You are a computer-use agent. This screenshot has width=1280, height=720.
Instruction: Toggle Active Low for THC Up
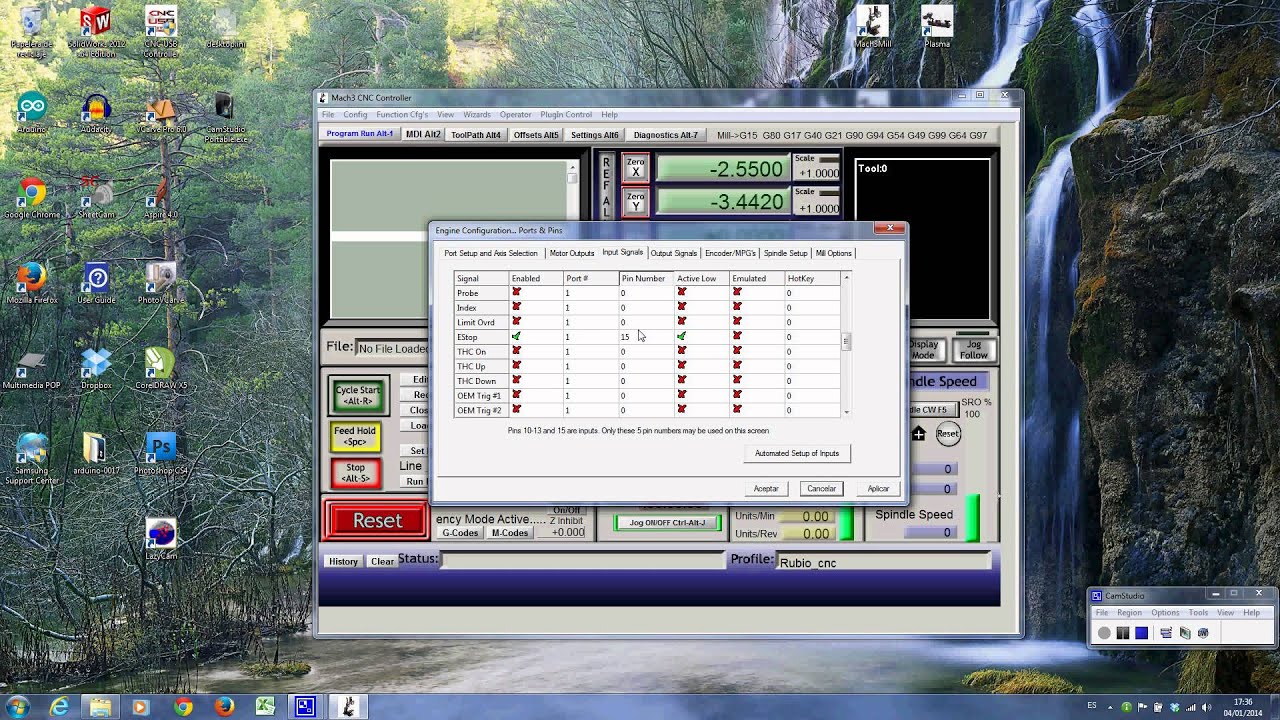pos(681,366)
